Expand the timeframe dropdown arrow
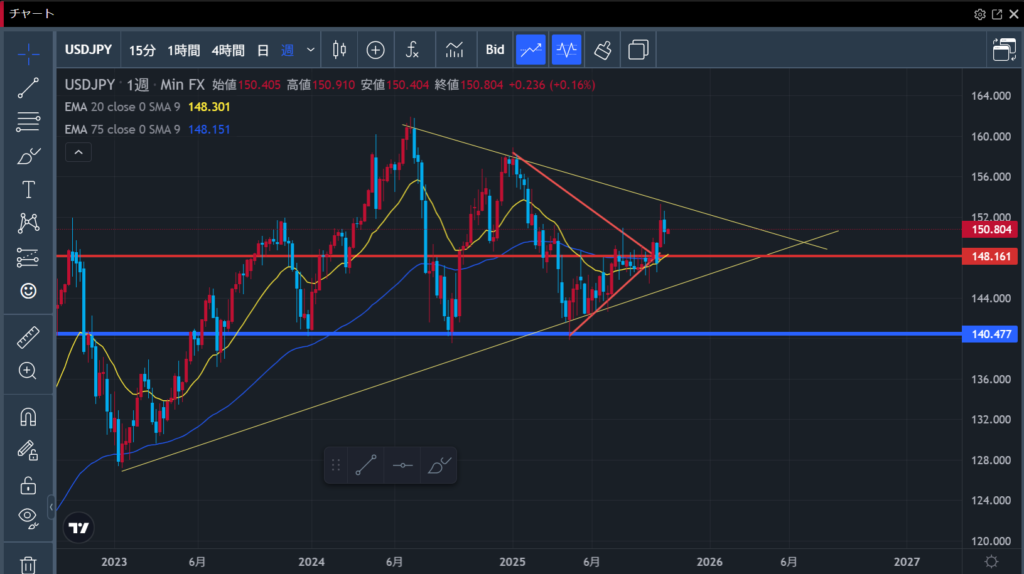The width and height of the screenshot is (1024, 574). tap(311, 49)
